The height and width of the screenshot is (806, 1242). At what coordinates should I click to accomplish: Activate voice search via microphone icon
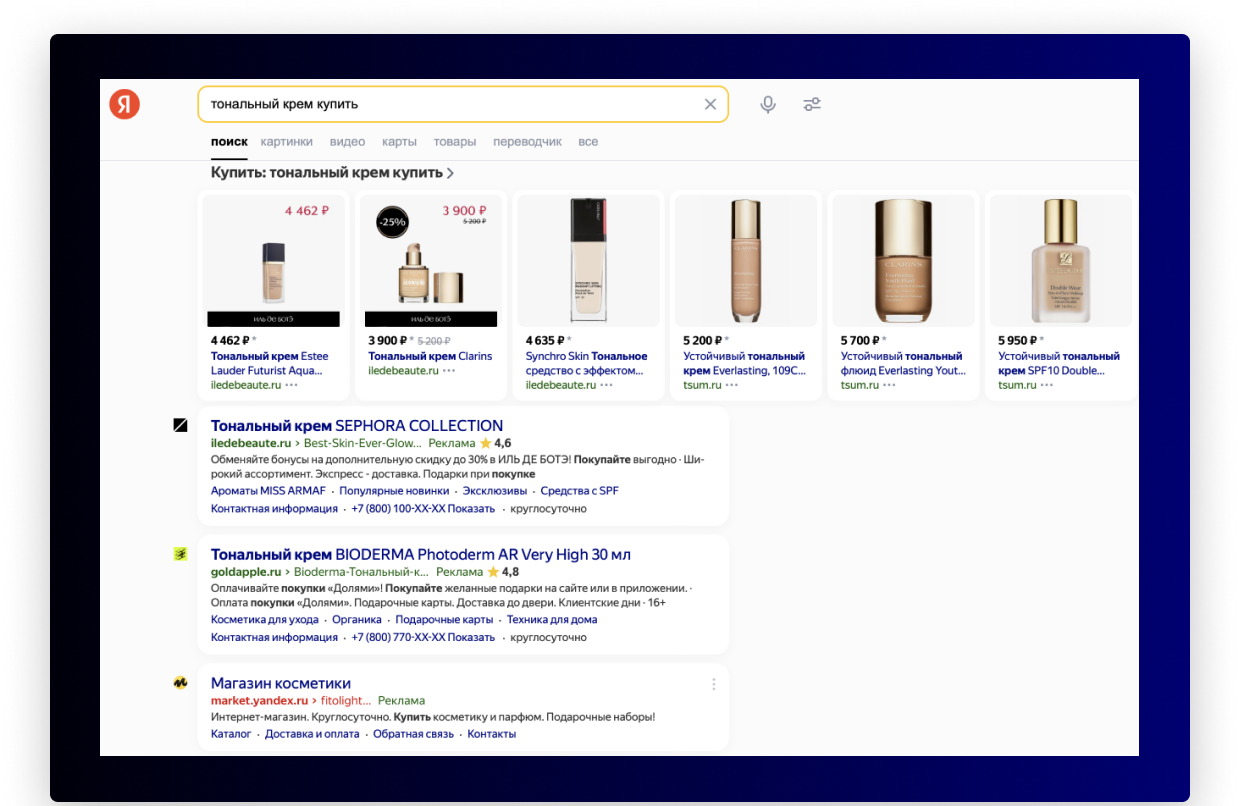(x=767, y=104)
